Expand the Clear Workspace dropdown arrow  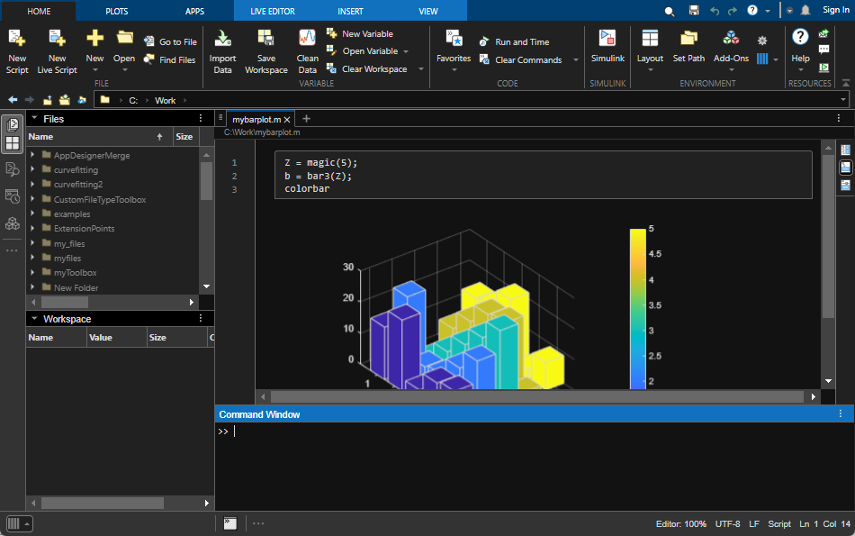click(x=420, y=70)
